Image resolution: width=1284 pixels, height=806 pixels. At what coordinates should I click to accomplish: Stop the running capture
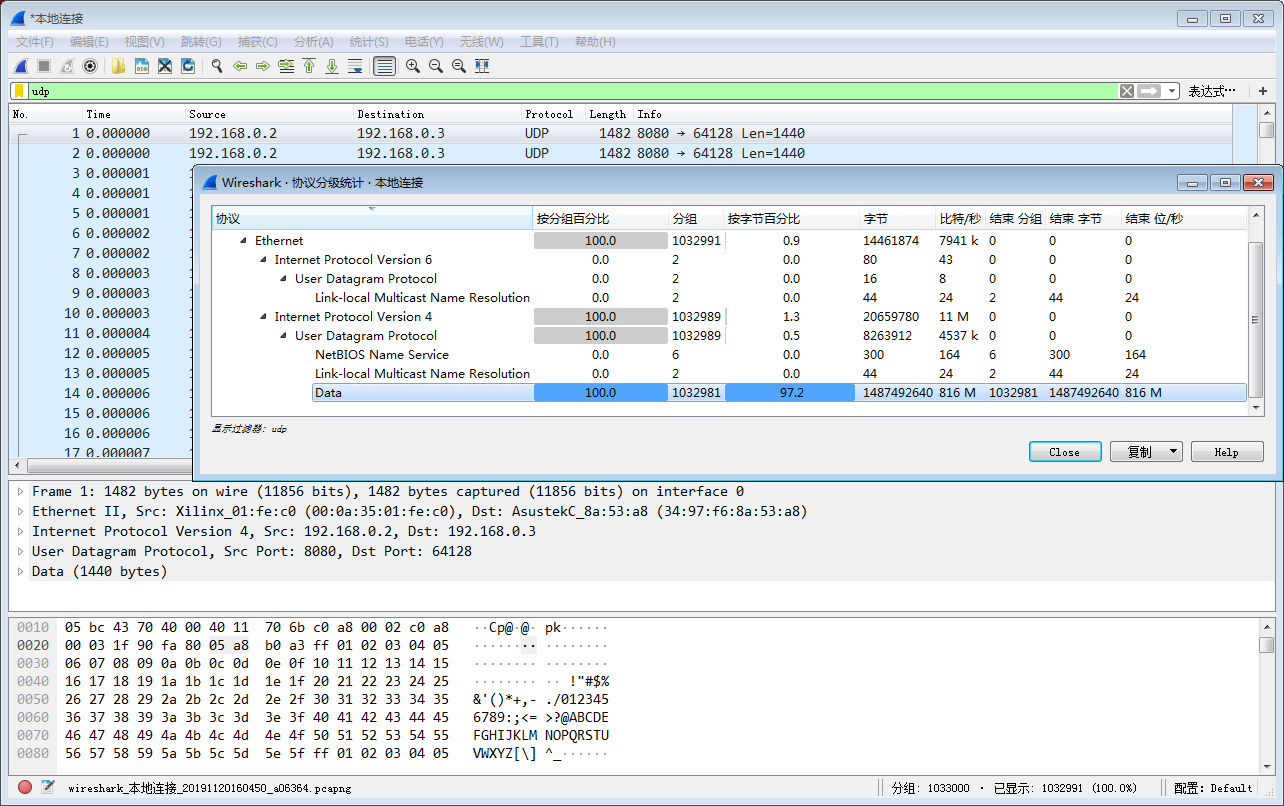(44, 66)
